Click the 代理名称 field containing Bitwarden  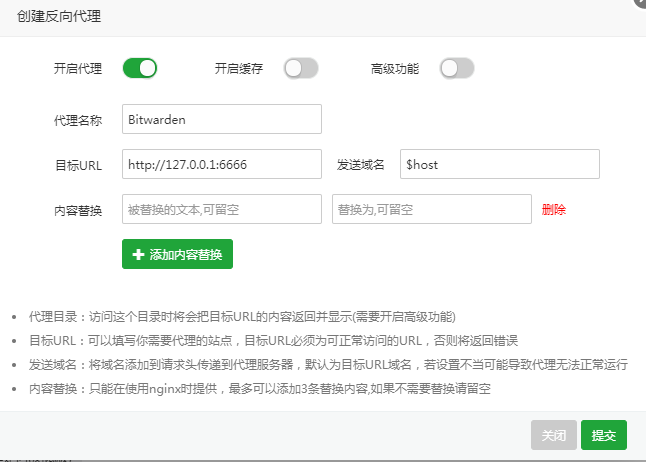coord(222,119)
